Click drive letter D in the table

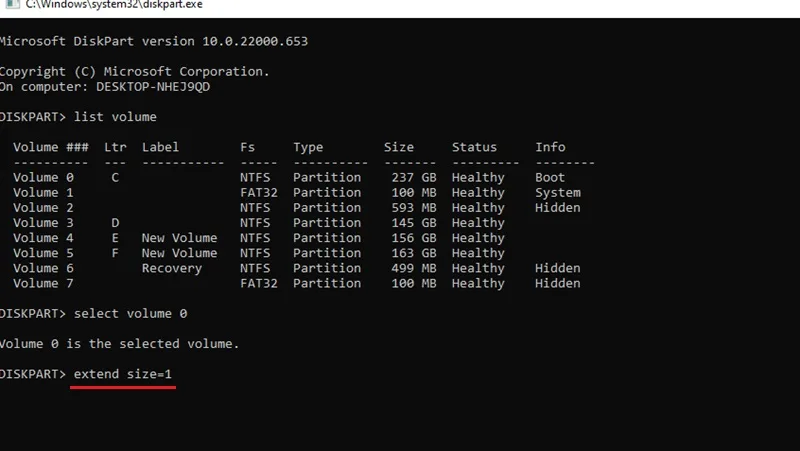[x=115, y=223]
